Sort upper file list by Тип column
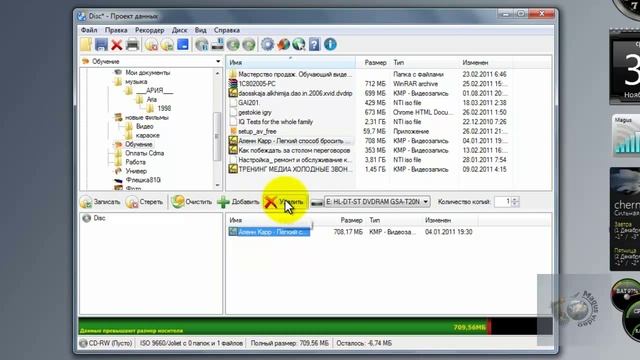The height and width of the screenshot is (360, 640). tap(399, 63)
